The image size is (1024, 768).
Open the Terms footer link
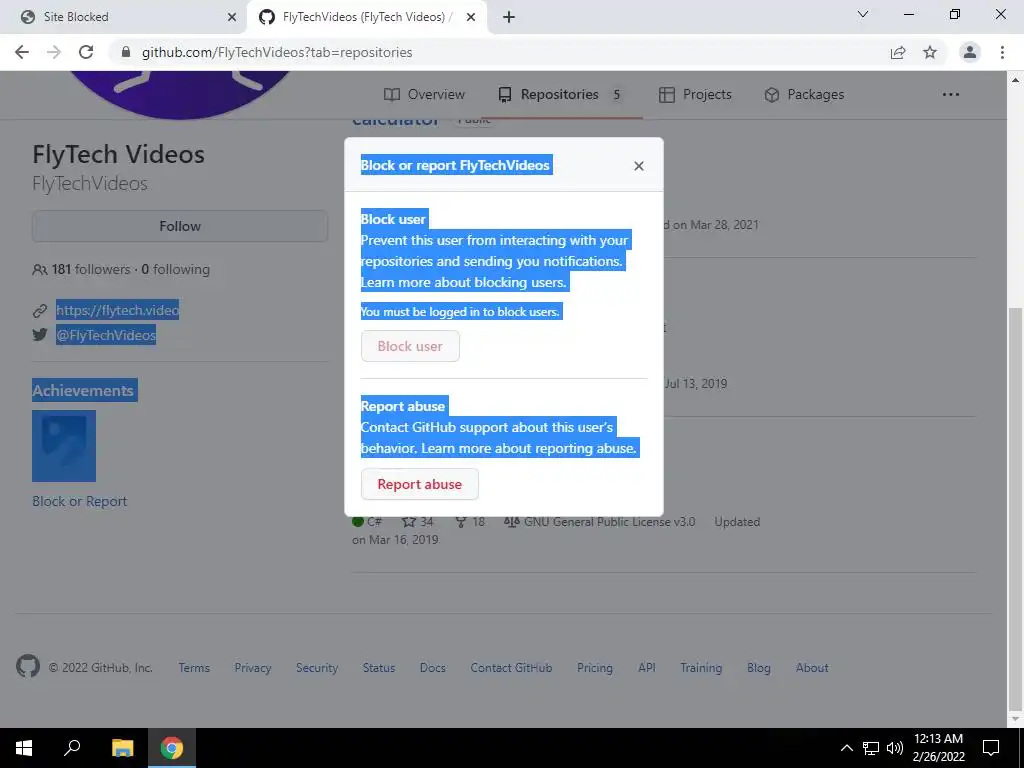(194, 667)
